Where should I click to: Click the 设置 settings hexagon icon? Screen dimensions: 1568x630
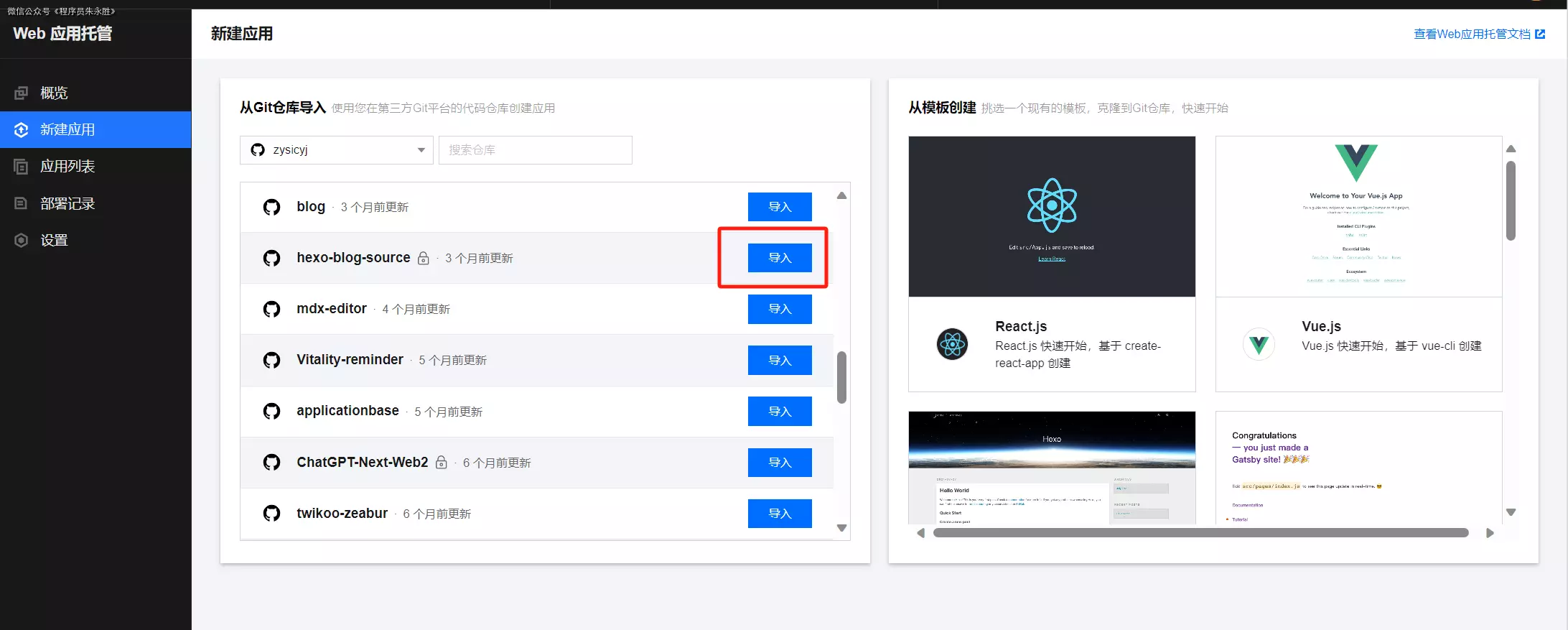click(x=22, y=240)
